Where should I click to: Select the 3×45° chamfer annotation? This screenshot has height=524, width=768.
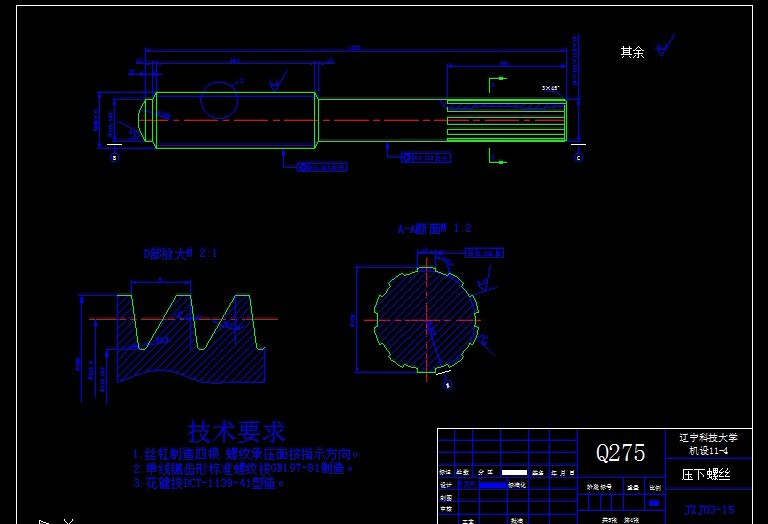tap(551, 88)
